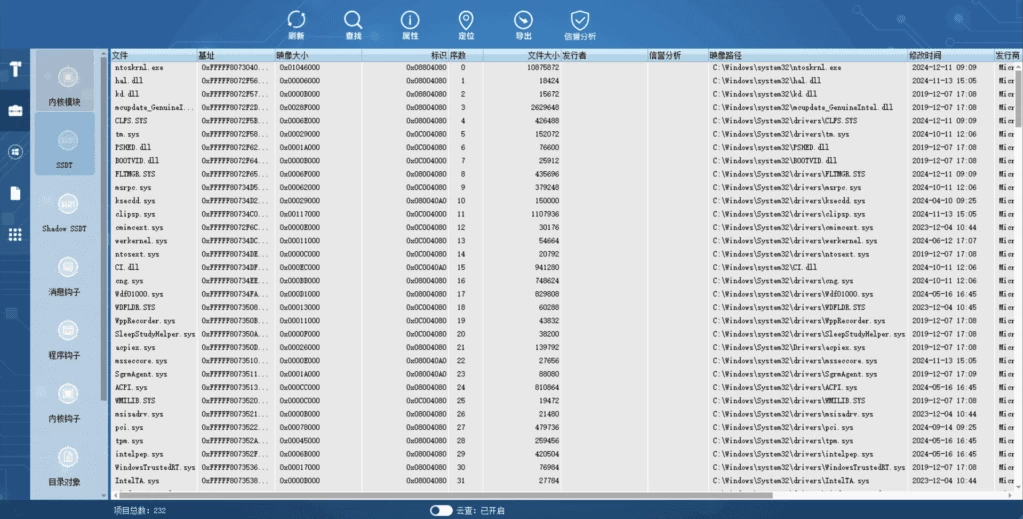Screen dimensions: 1023x519
Task: Toggle the 云查 cloud check switch
Action: (x=440, y=510)
